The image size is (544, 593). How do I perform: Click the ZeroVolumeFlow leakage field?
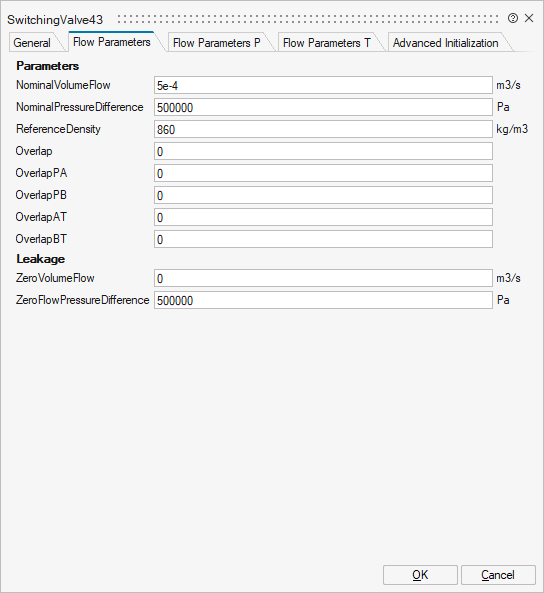pyautogui.click(x=323, y=278)
